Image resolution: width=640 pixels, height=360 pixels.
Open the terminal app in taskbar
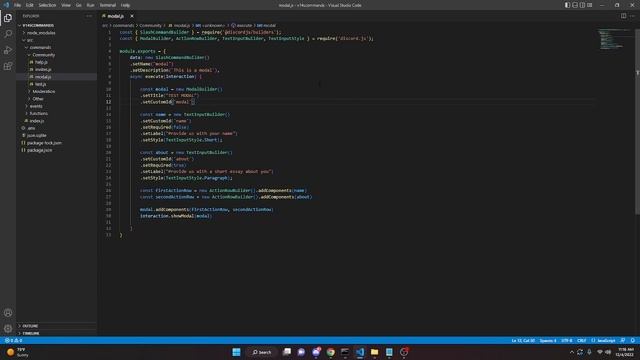pyautogui.click(x=345, y=352)
